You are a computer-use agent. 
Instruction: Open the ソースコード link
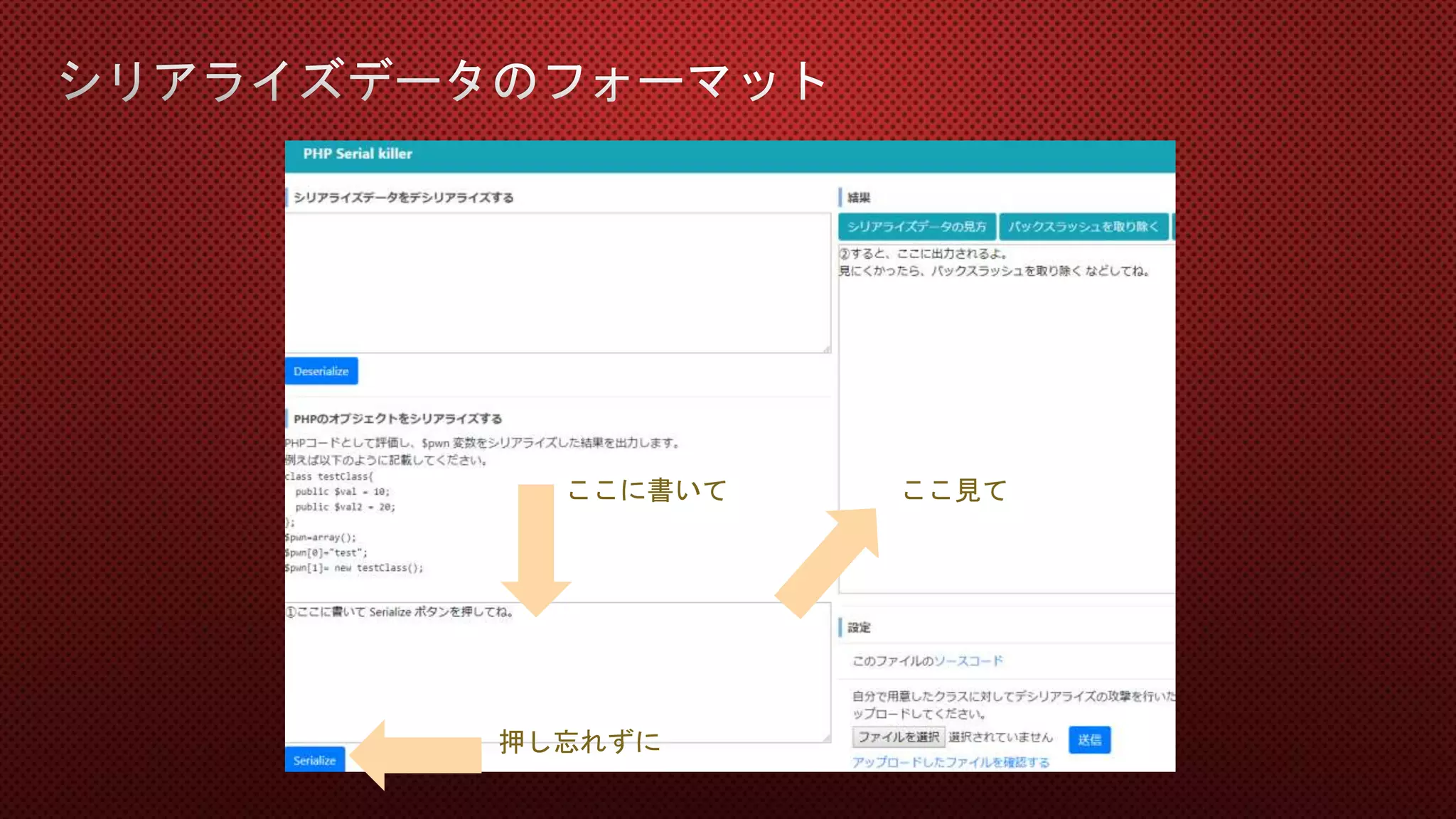(x=968, y=660)
